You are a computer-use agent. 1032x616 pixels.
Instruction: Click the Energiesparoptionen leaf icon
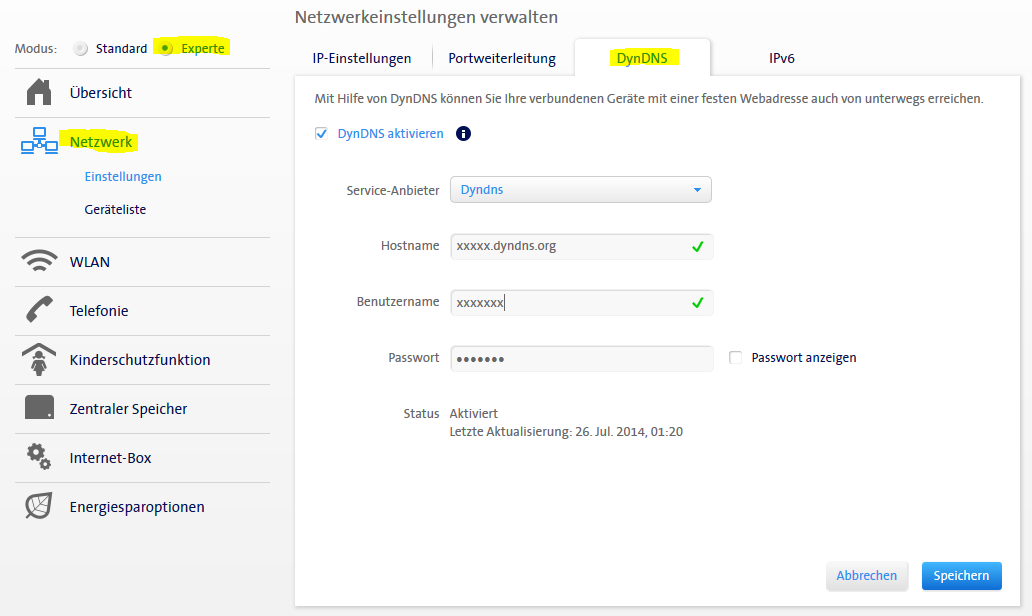tap(39, 506)
